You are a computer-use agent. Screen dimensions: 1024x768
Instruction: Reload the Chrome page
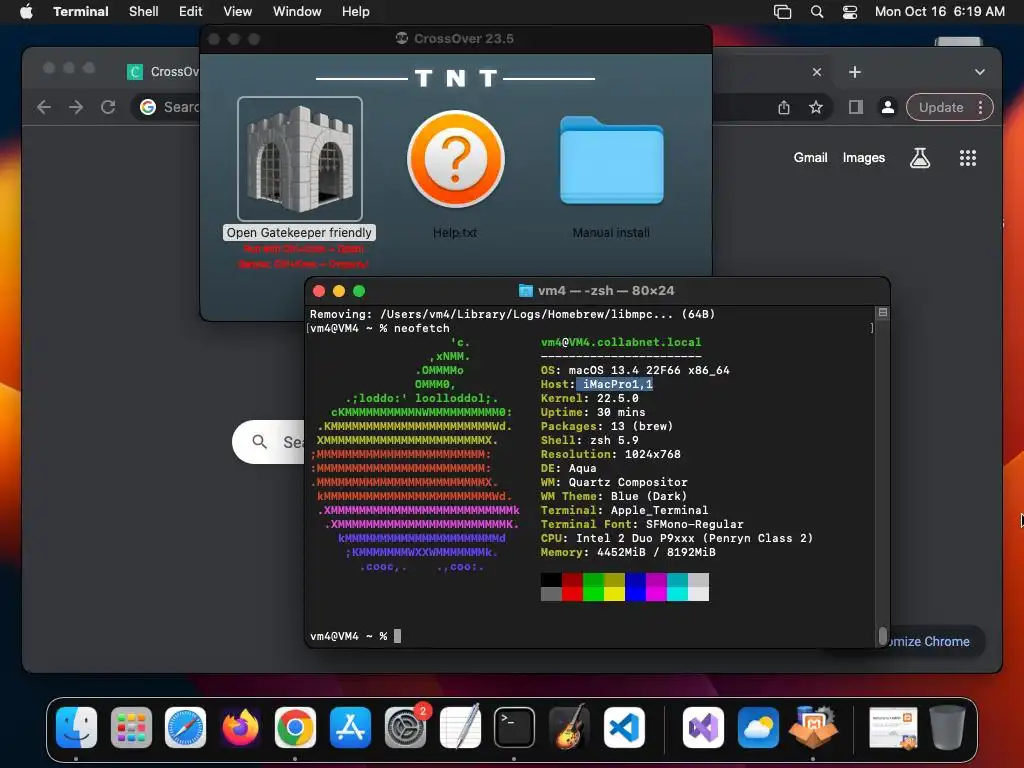(108, 107)
